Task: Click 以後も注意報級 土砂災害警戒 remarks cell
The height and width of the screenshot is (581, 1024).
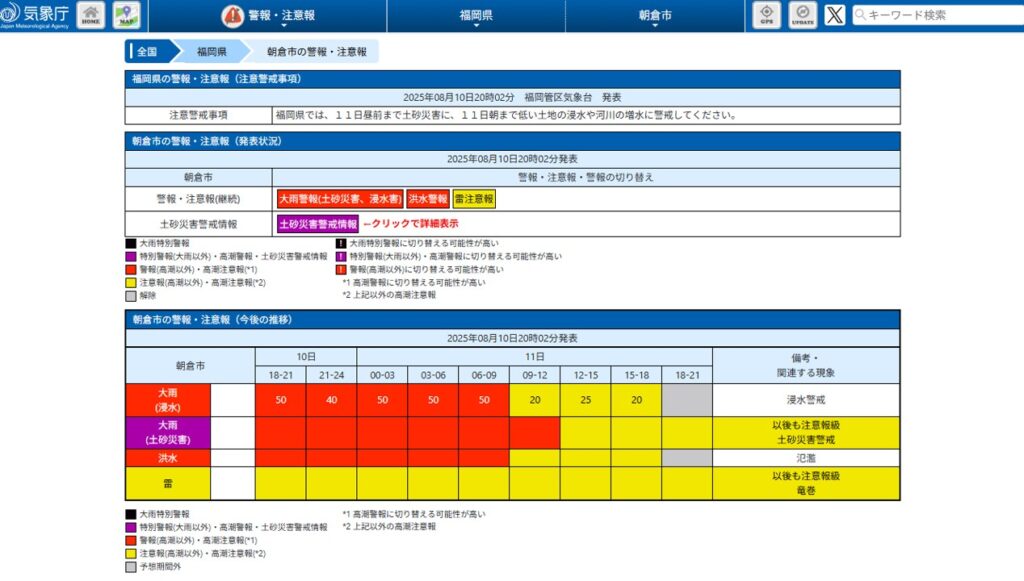Action: tap(806, 433)
